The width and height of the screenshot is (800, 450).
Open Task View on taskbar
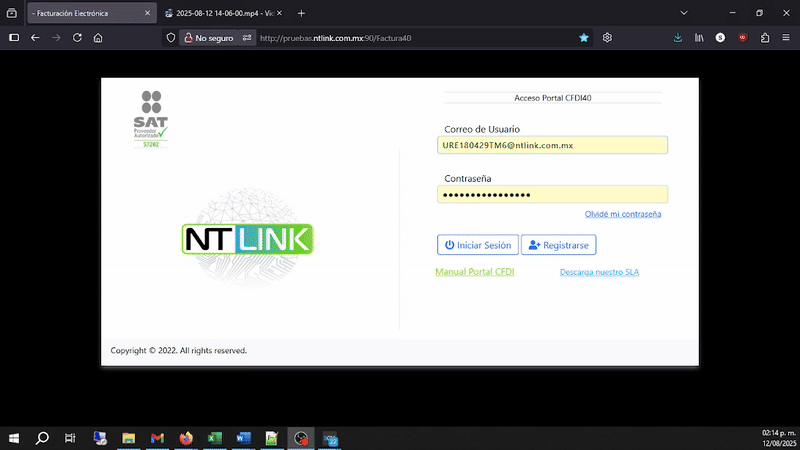(70, 438)
